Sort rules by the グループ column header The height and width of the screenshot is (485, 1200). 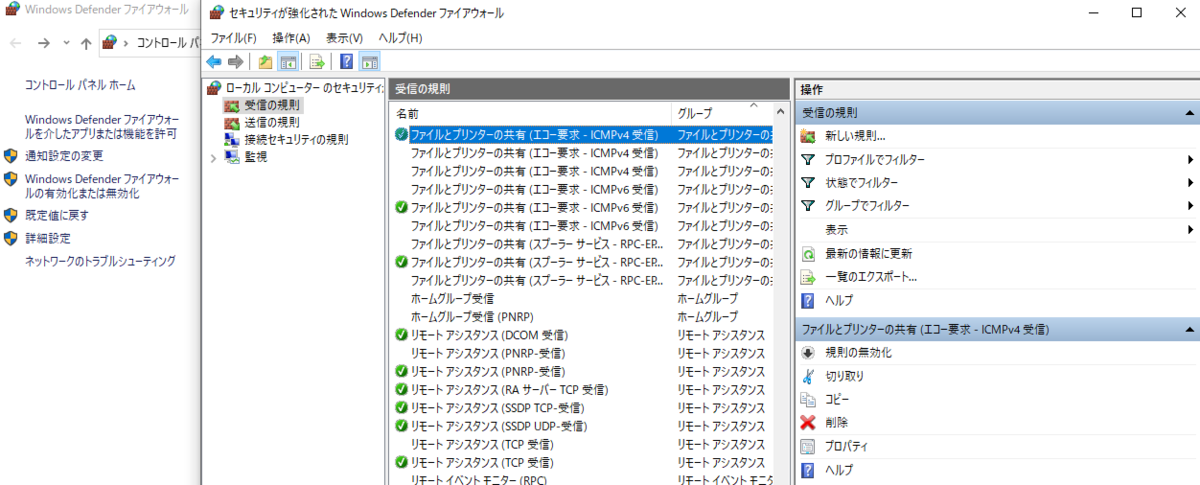coord(723,113)
